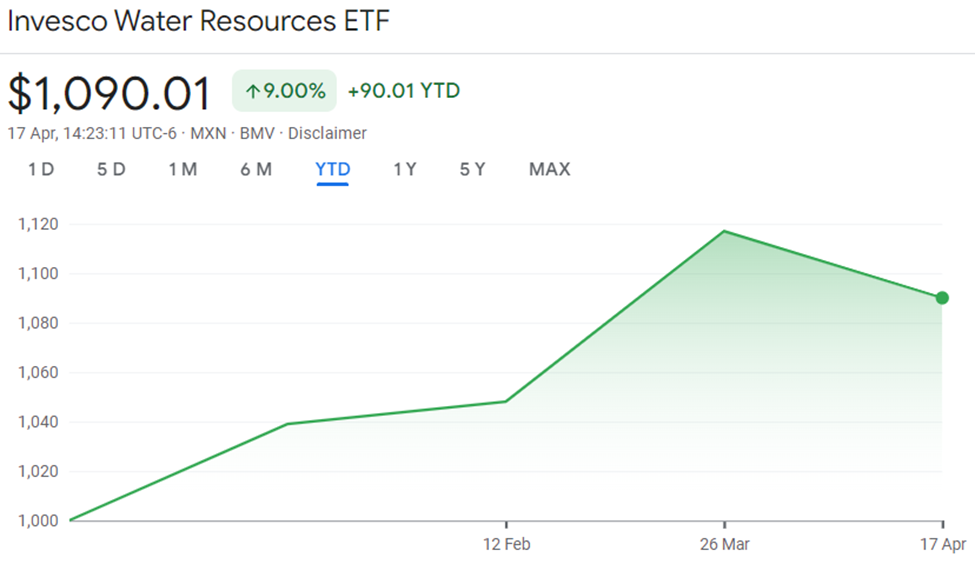This screenshot has height=564, width=975.
Task: Click the MXN currency label
Action: pos(208,133)
